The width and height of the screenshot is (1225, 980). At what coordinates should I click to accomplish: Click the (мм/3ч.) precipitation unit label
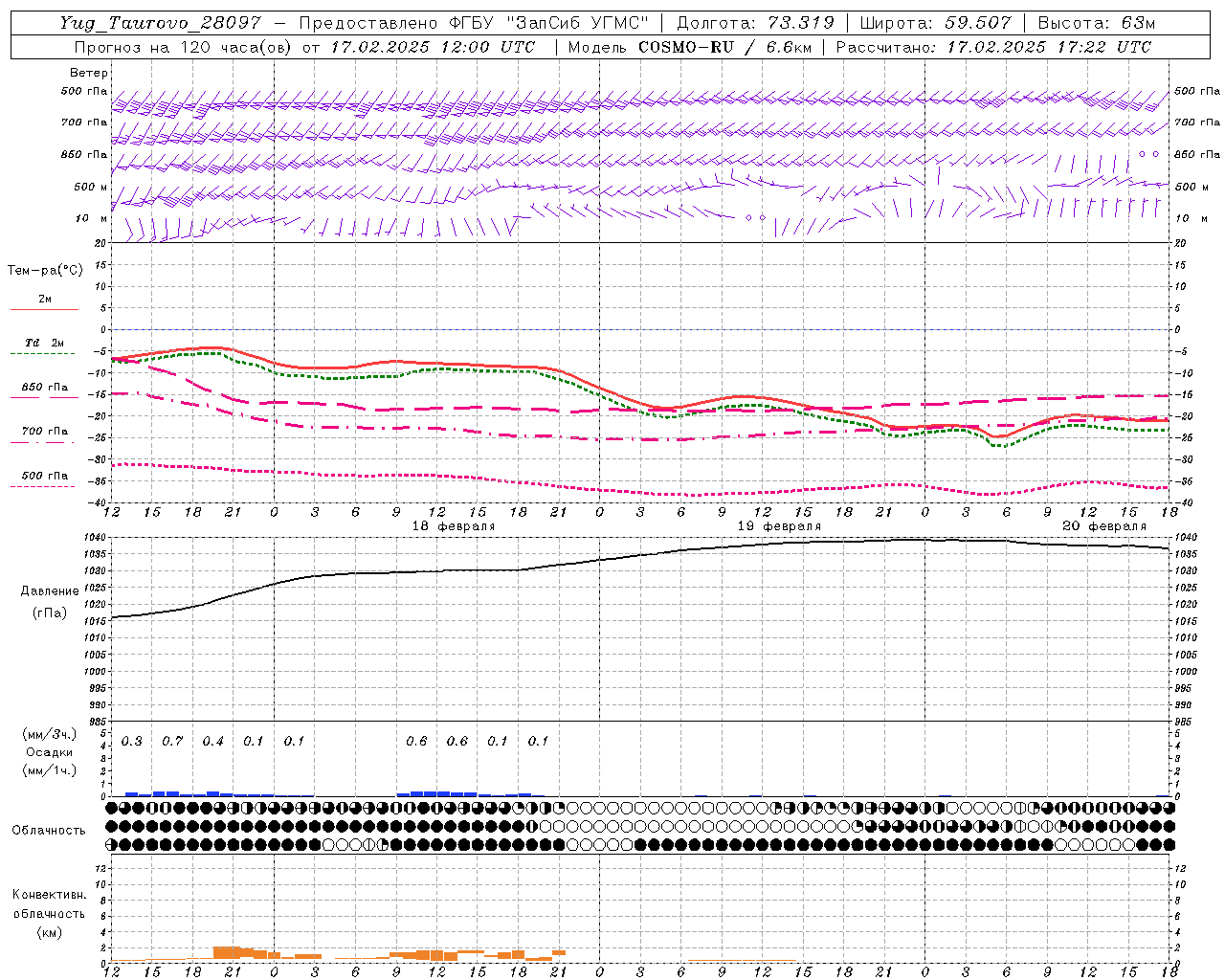[x=49, y=735]
